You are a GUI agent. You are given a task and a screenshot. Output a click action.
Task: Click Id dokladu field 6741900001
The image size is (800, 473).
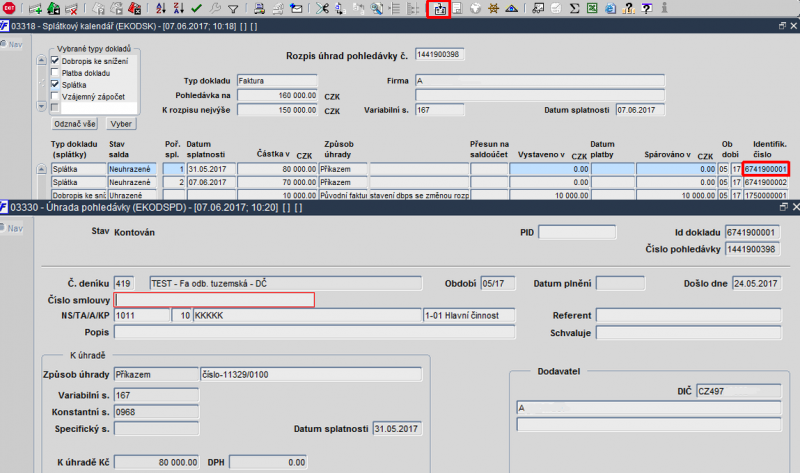[x=752, y=232]
